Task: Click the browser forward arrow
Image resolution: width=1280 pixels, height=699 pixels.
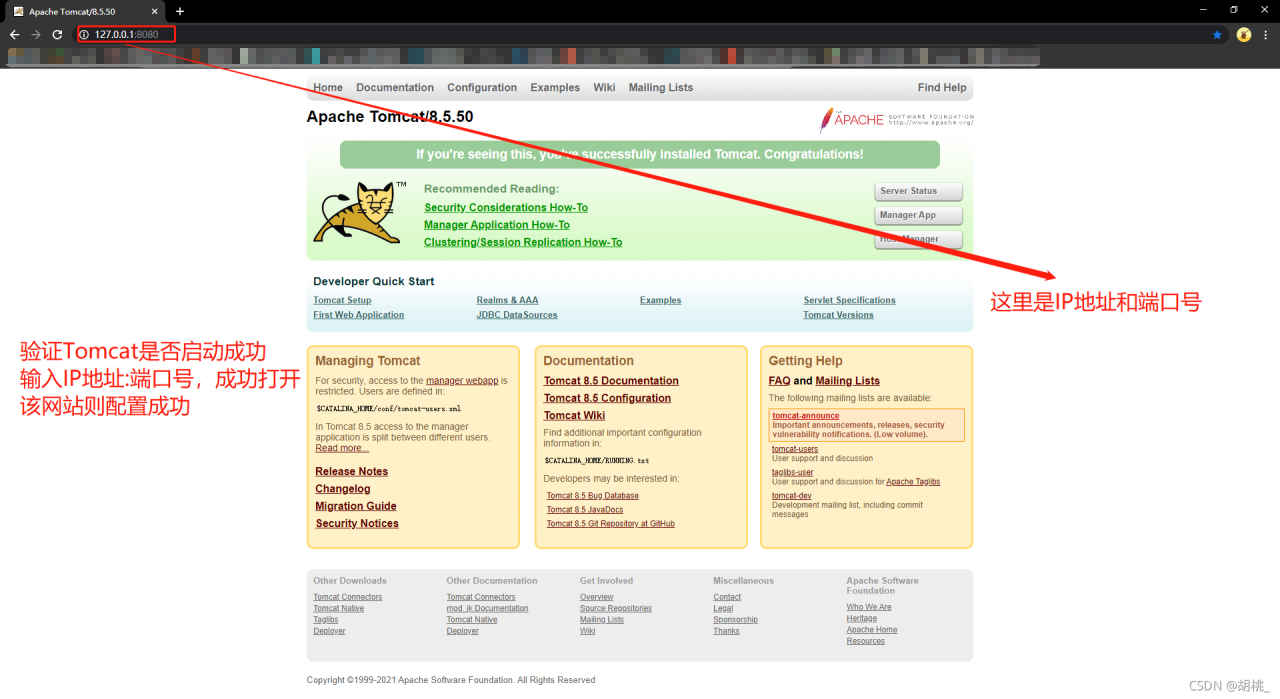Action: tap(36, 34)
